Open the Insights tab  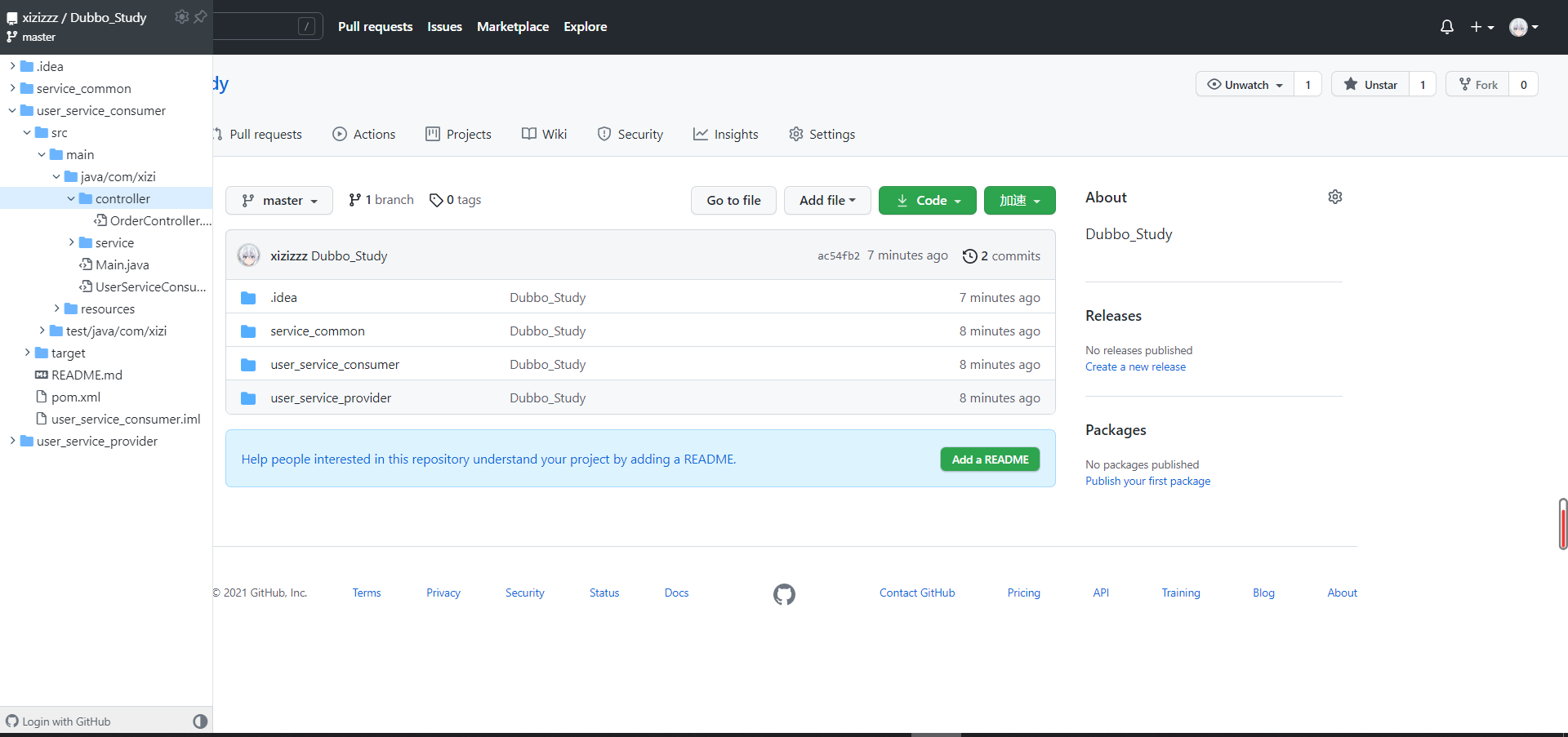coord(726,134)
